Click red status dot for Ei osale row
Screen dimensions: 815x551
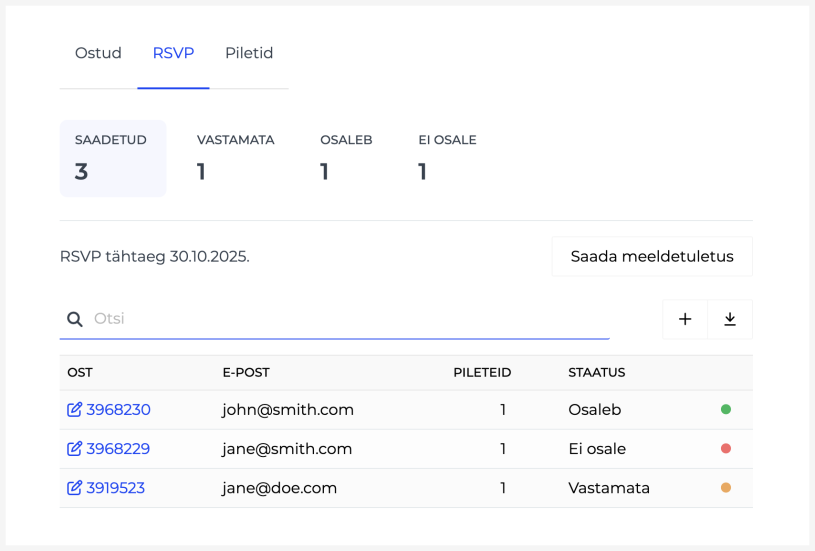[x=726, y=449]
